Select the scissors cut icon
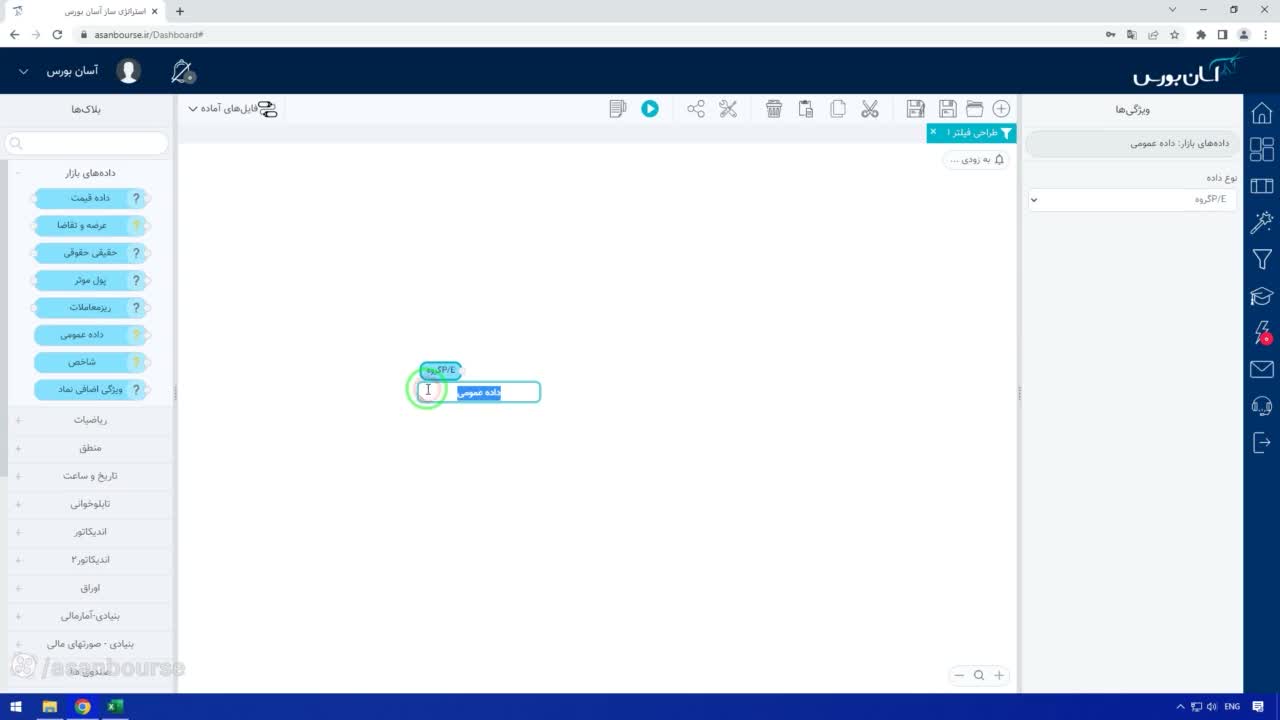The height and width of the screenshot is (720, 1280). click(870, 108)
